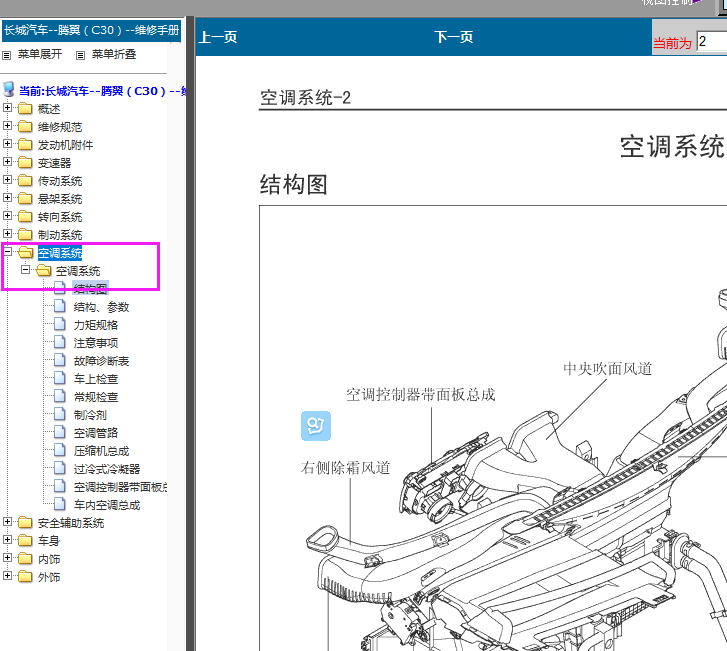Click the page icon beside 制冷剂
The height and width of the screenshot is (651, 727).
coord(60,414)
